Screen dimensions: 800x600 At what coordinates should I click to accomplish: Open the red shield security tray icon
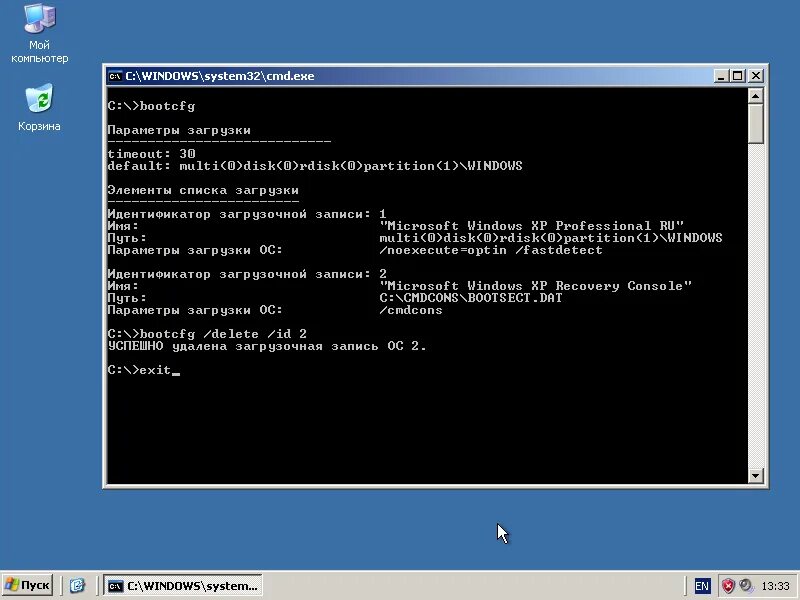(728, 586)
